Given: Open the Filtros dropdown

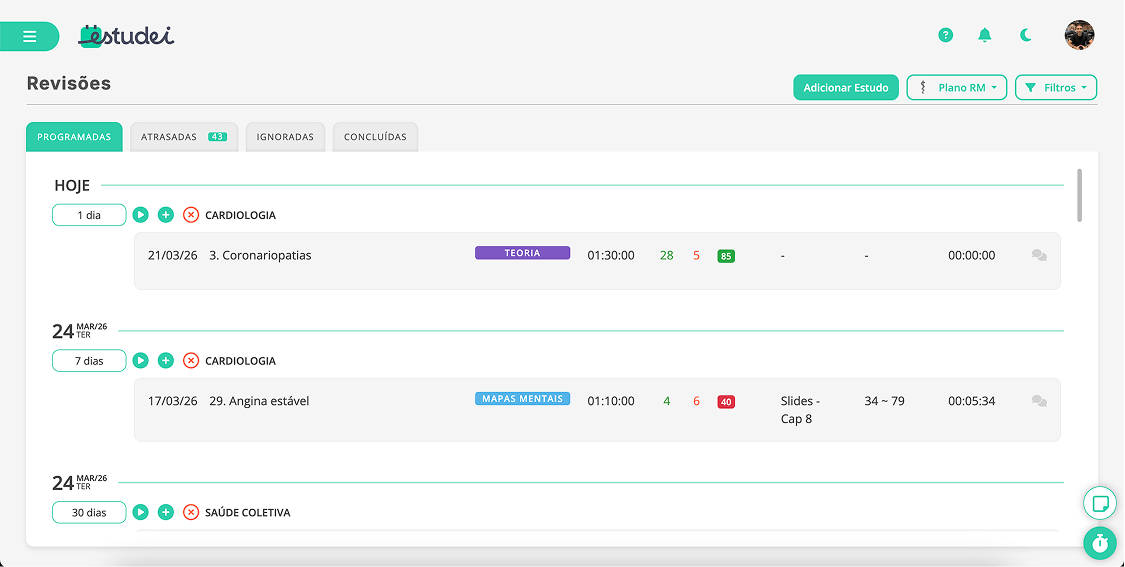Looking at the screenshot, I should [1056, 88].
